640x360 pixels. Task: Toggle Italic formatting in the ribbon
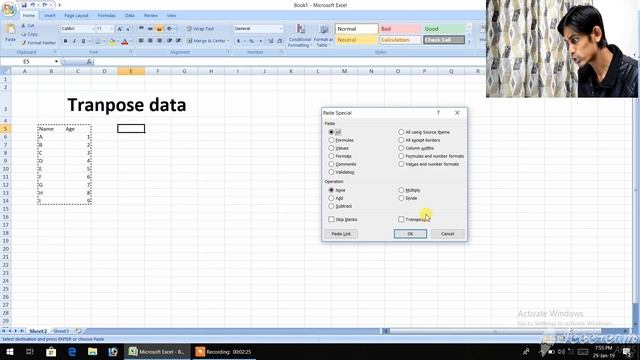[74, 41]
